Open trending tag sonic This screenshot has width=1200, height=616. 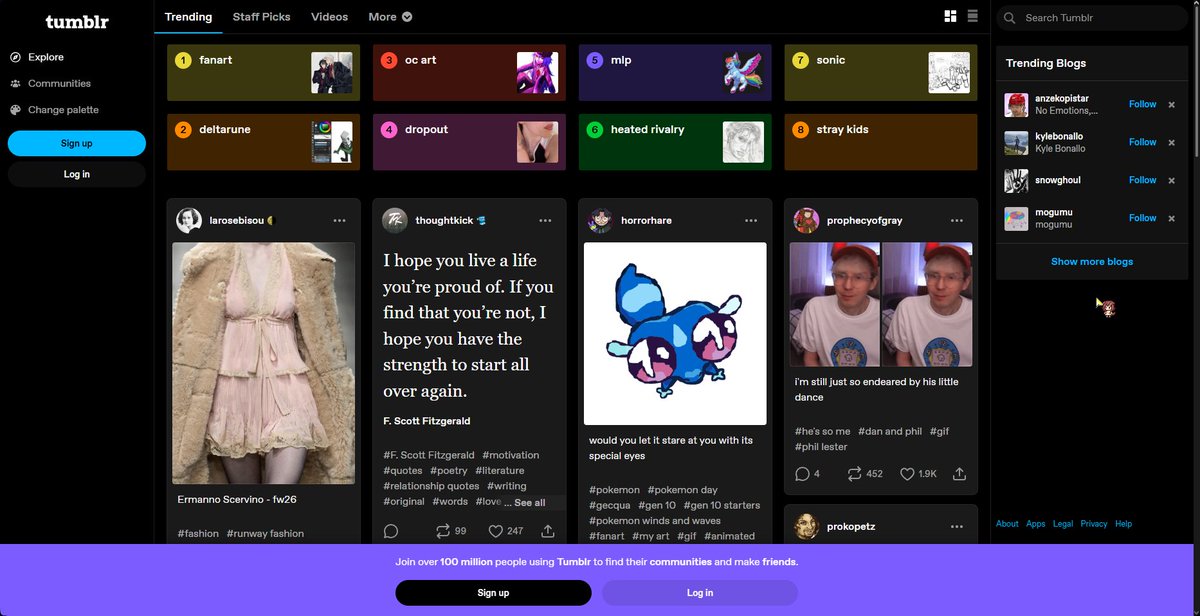pos(881,72)
